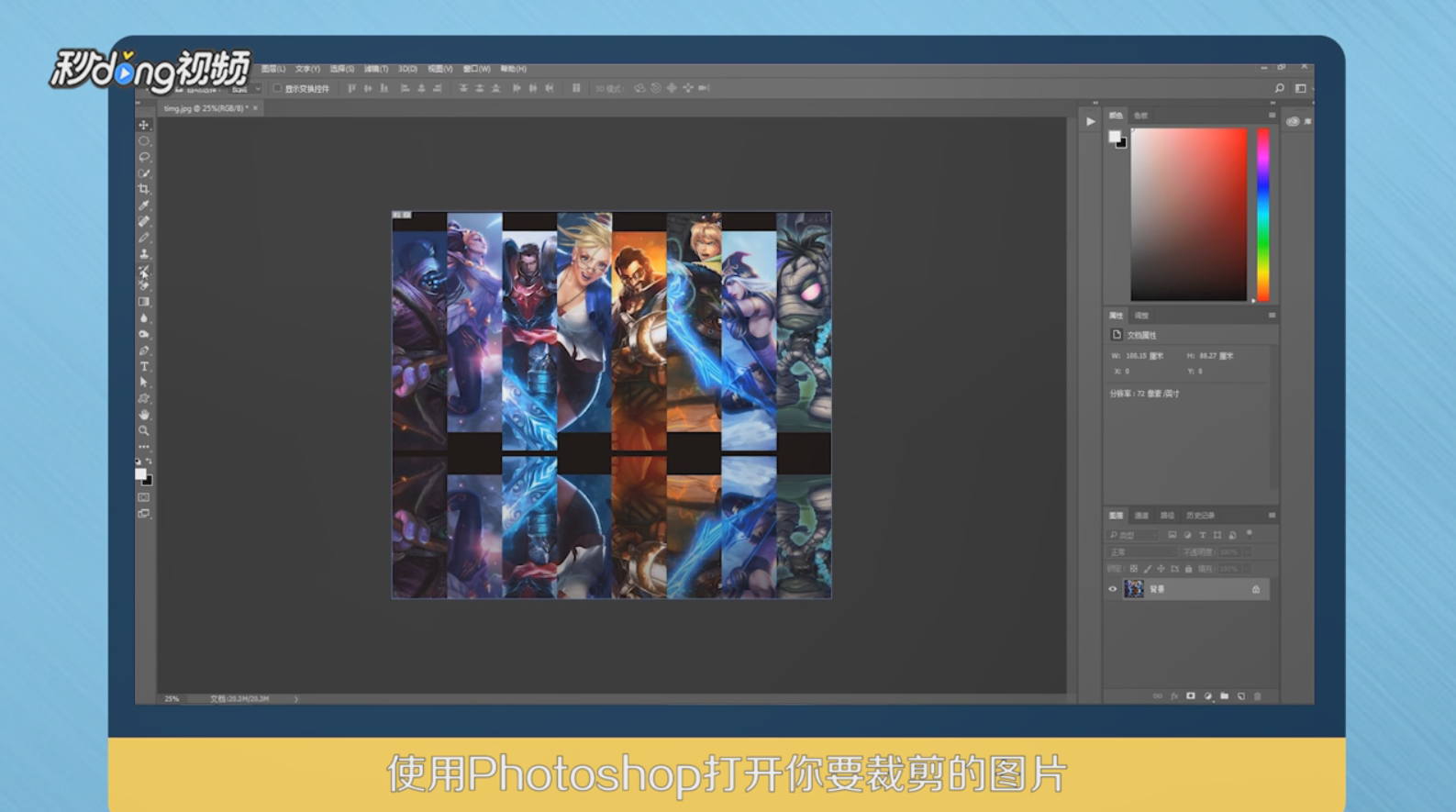
Task: Click the Link layers icon
Action: pos(1158,696)
